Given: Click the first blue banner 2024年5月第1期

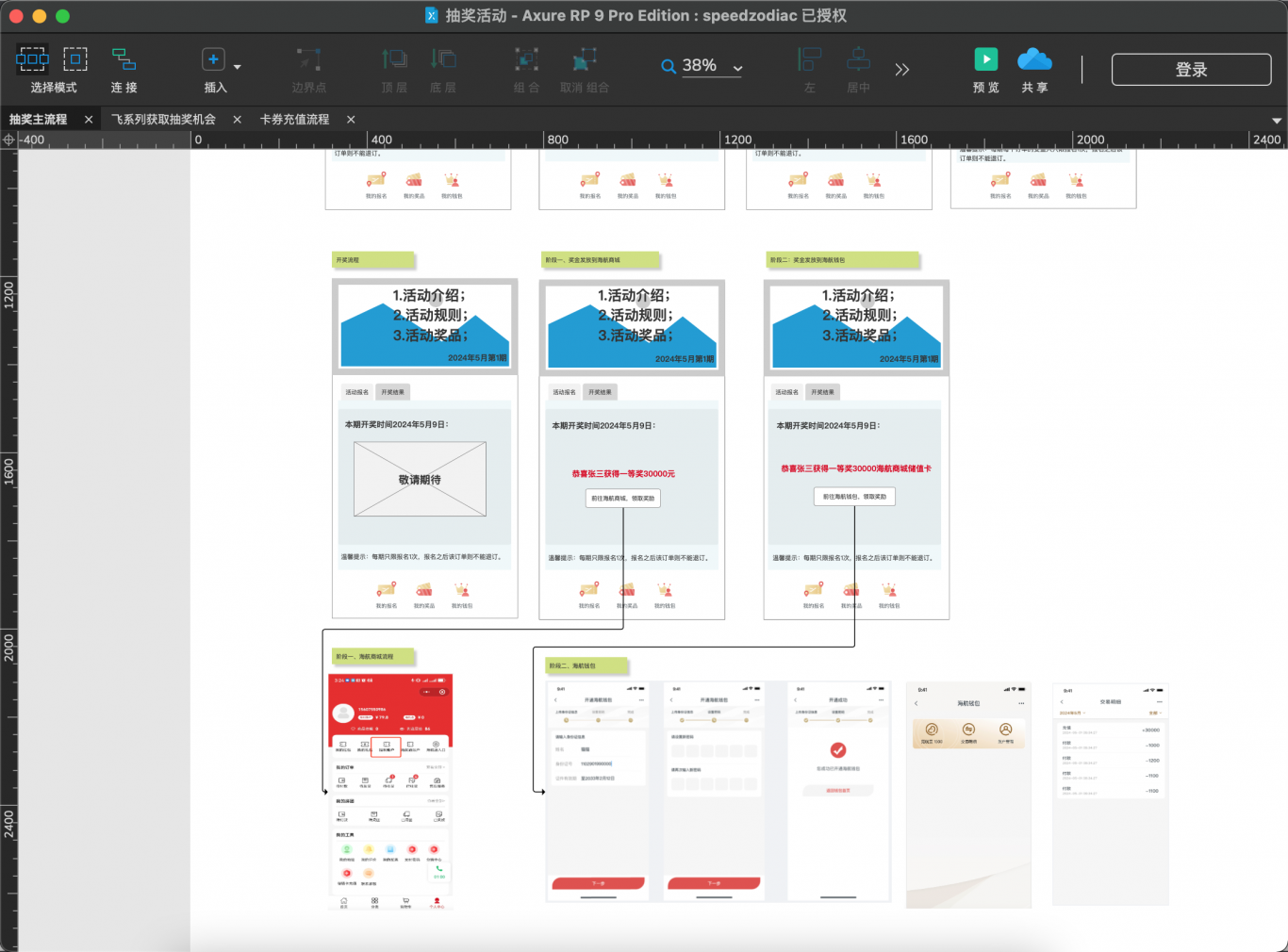Looking at the screenshot, I should point(424,325).
